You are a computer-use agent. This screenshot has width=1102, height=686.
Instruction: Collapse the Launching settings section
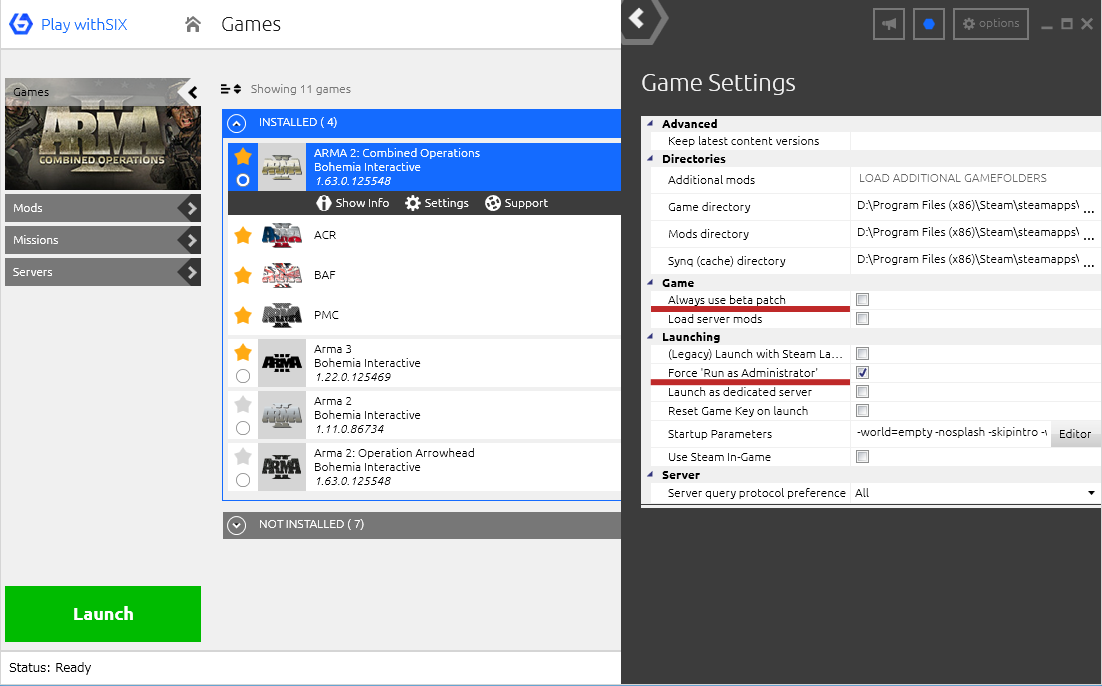point(650,336)
